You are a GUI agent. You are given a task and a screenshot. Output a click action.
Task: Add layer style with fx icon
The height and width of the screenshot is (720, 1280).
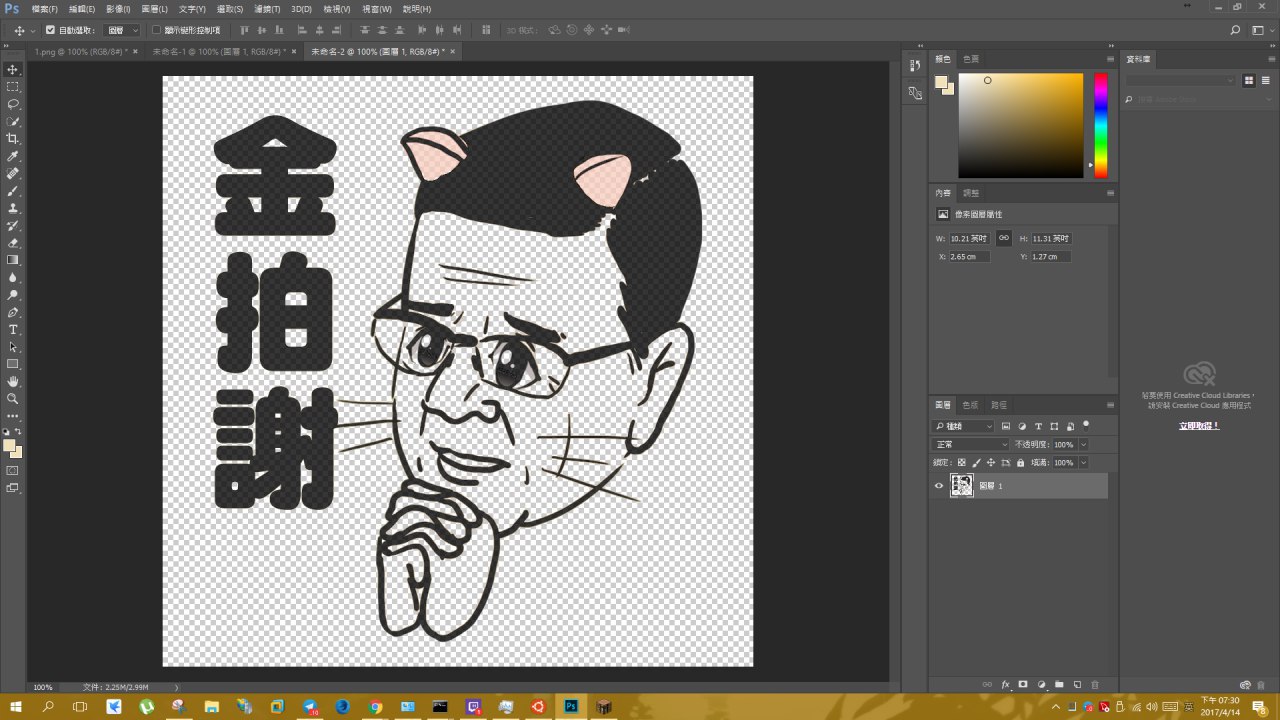1006,685
